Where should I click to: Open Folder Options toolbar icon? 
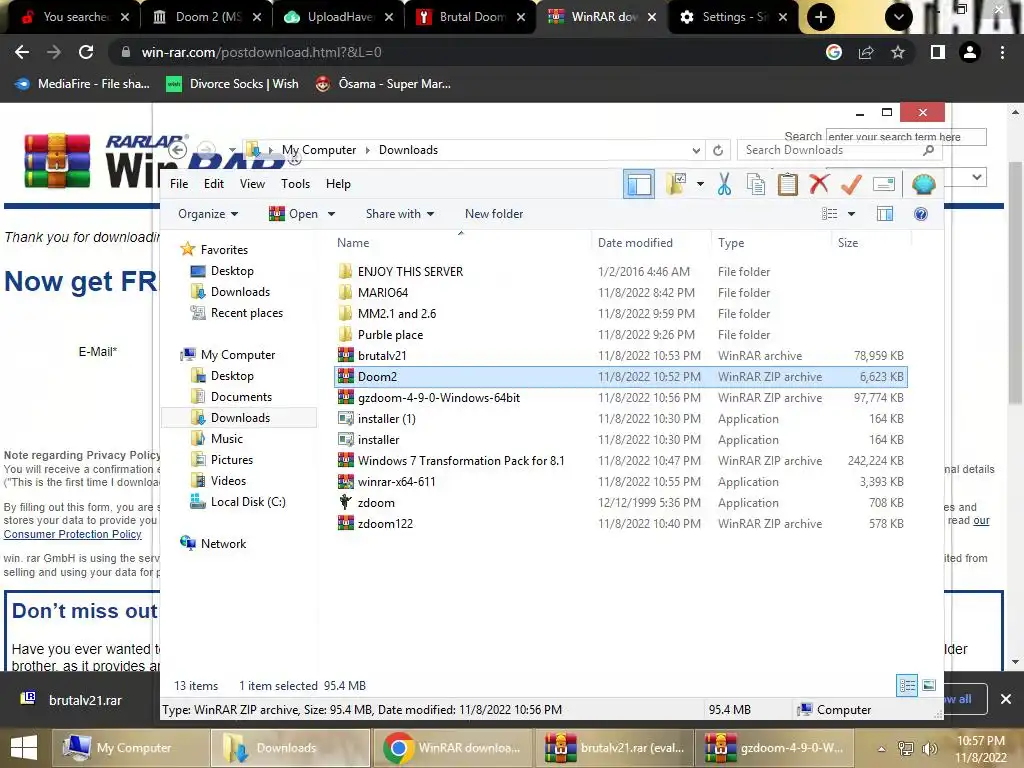point(676,184)
